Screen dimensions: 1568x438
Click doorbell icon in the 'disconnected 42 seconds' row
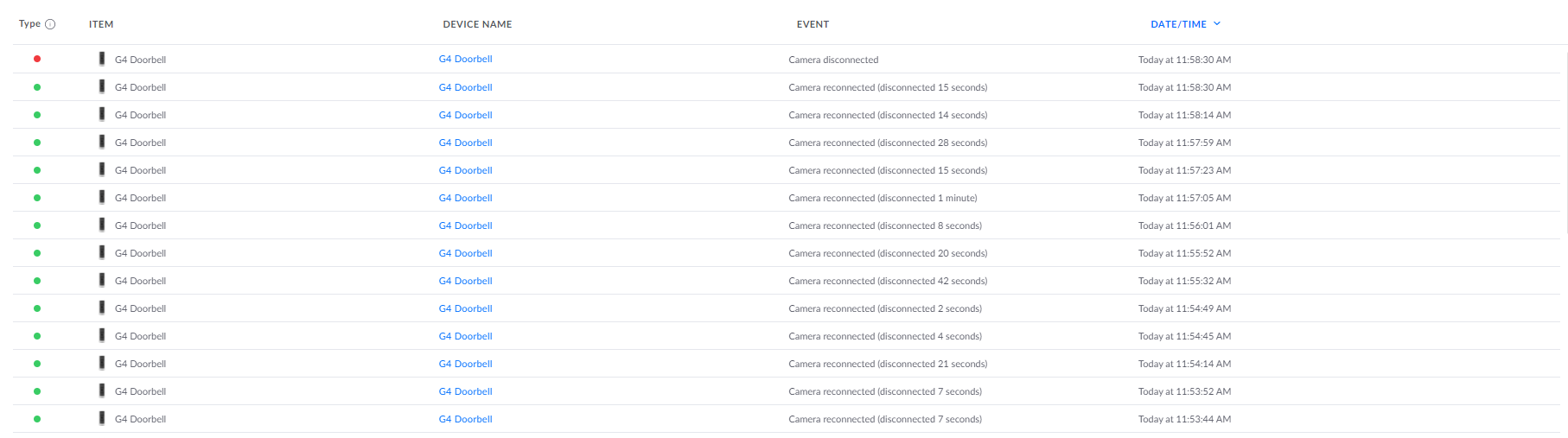pyautogui.click(x=102, y=280)
